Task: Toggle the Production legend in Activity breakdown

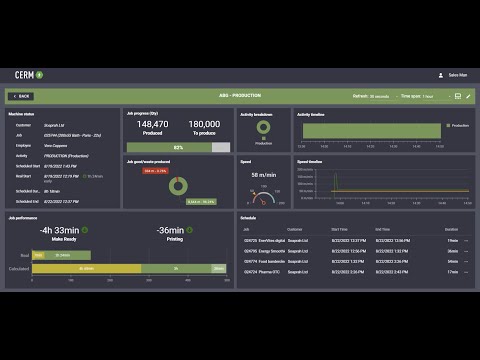Action: click(x=263, y=141)
